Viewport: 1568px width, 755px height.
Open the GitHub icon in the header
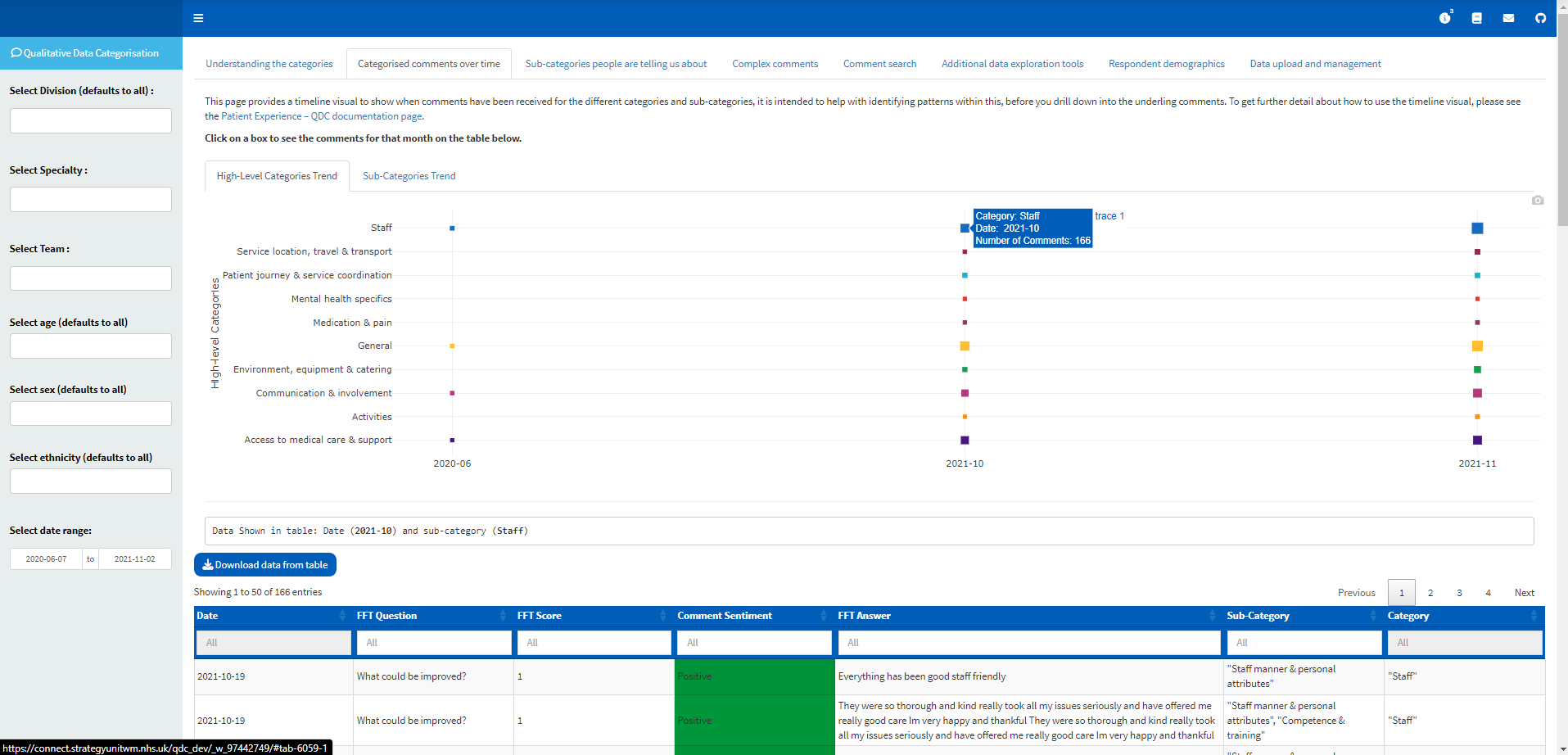[1540, 18]
